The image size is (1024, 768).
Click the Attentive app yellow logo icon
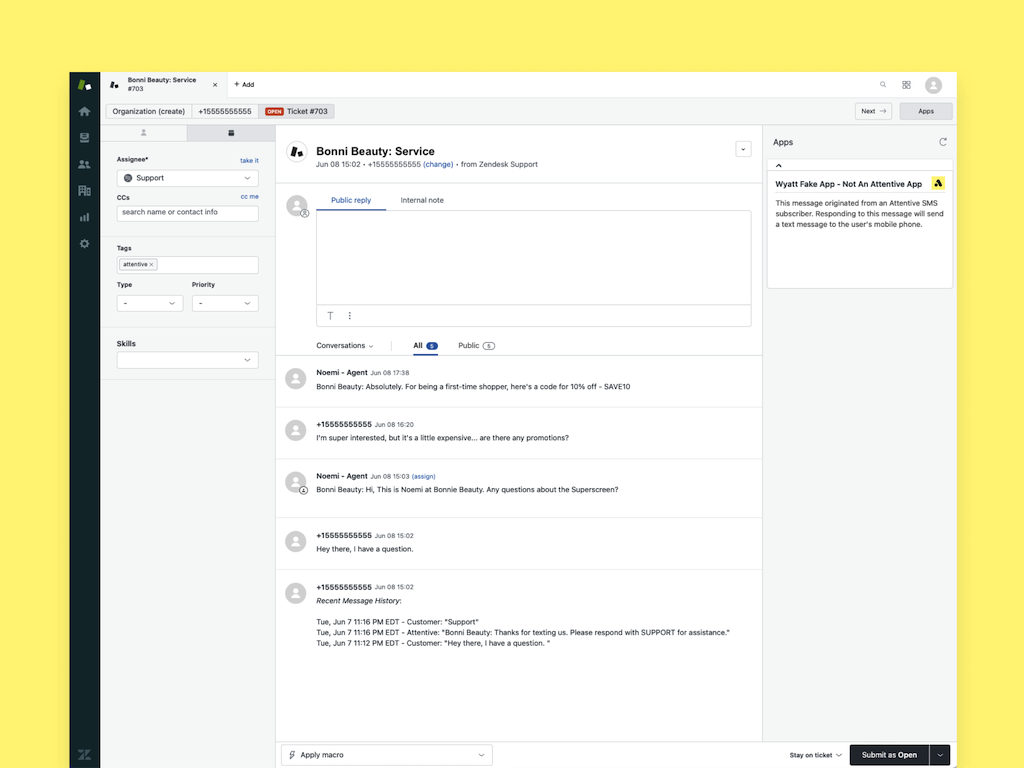(938, 184)
